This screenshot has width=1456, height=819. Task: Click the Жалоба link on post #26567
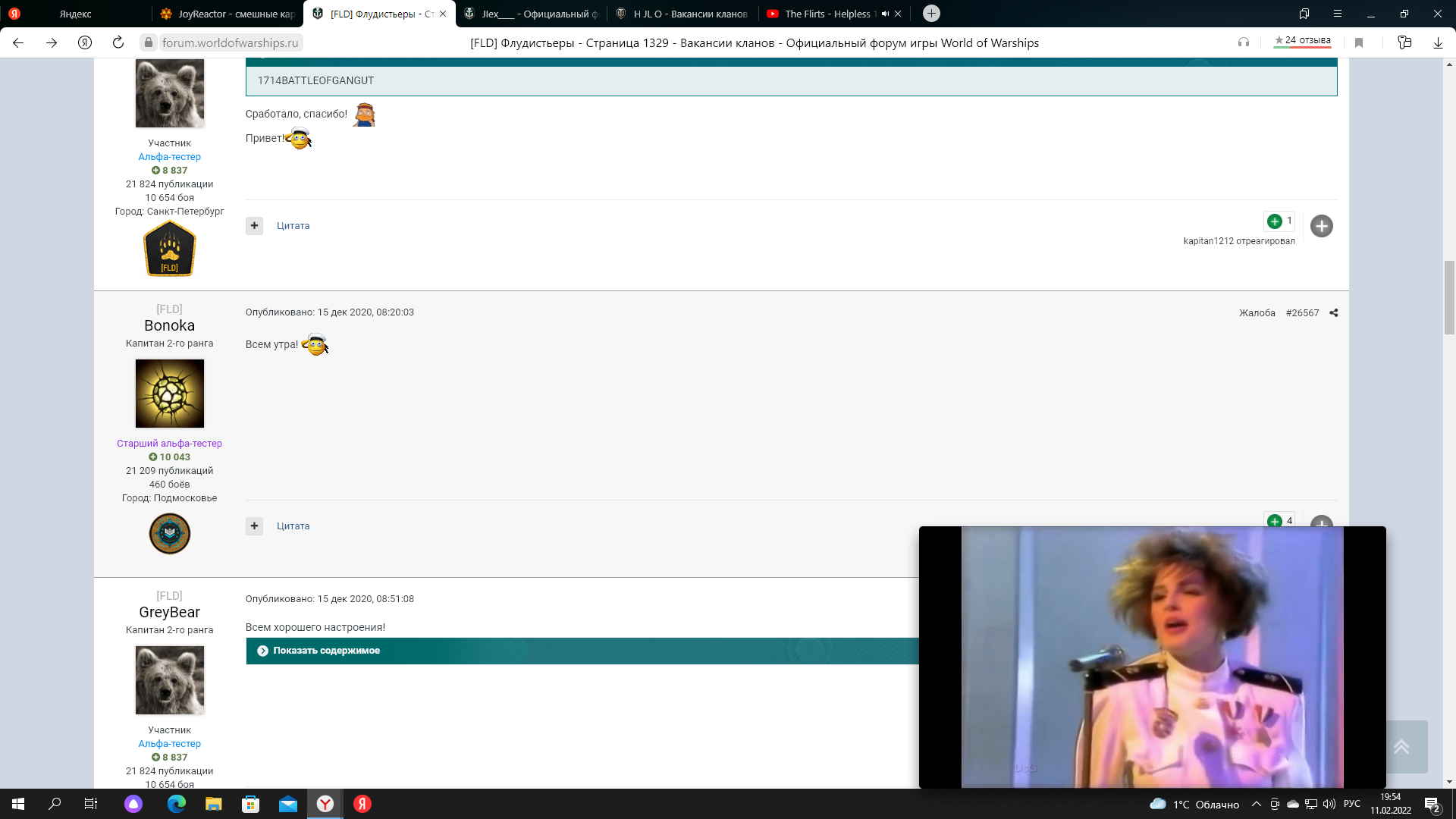[1257, 312]
